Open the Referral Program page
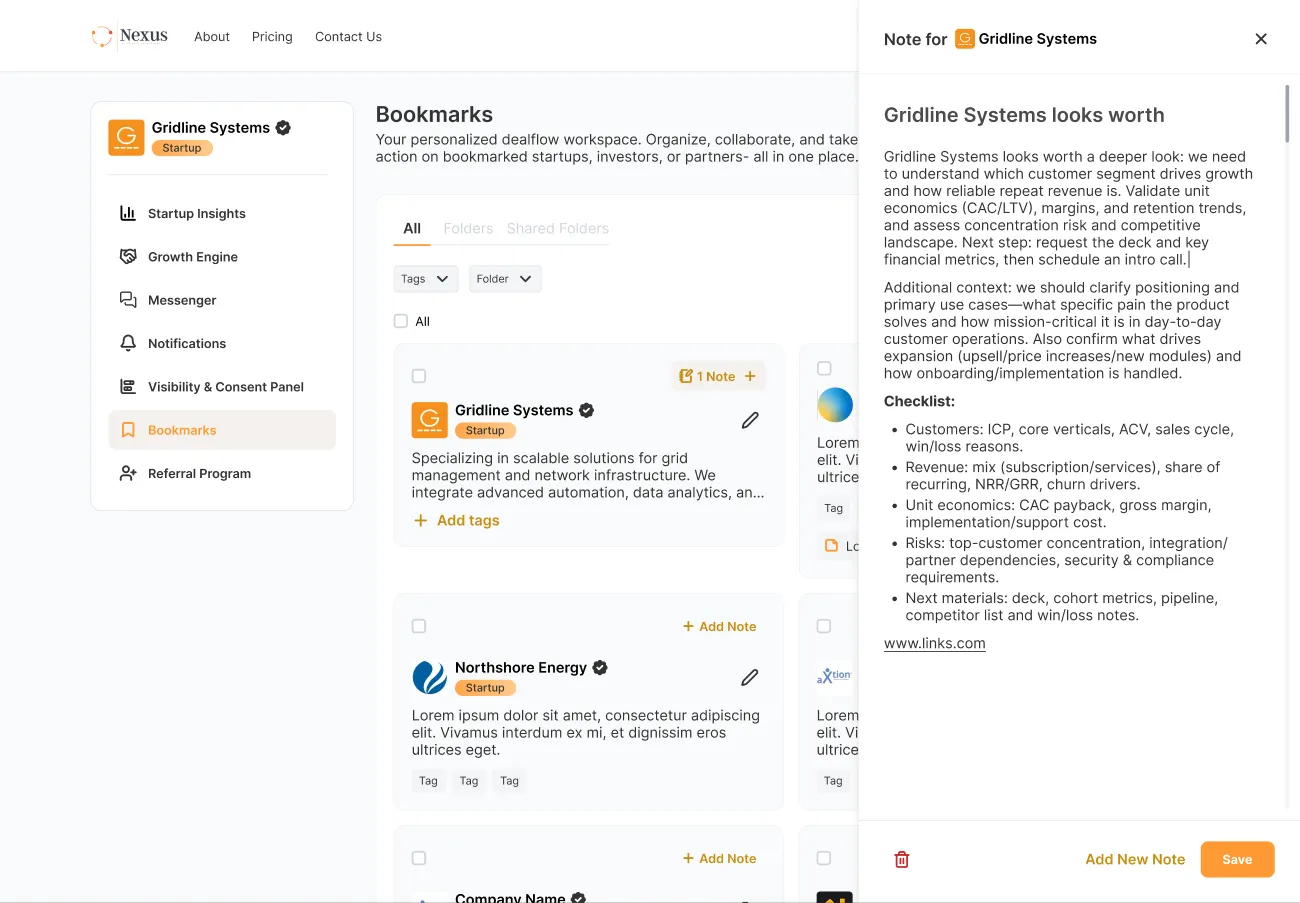The width and height of the screenshot is (1300, 903). tap(222, 473)
